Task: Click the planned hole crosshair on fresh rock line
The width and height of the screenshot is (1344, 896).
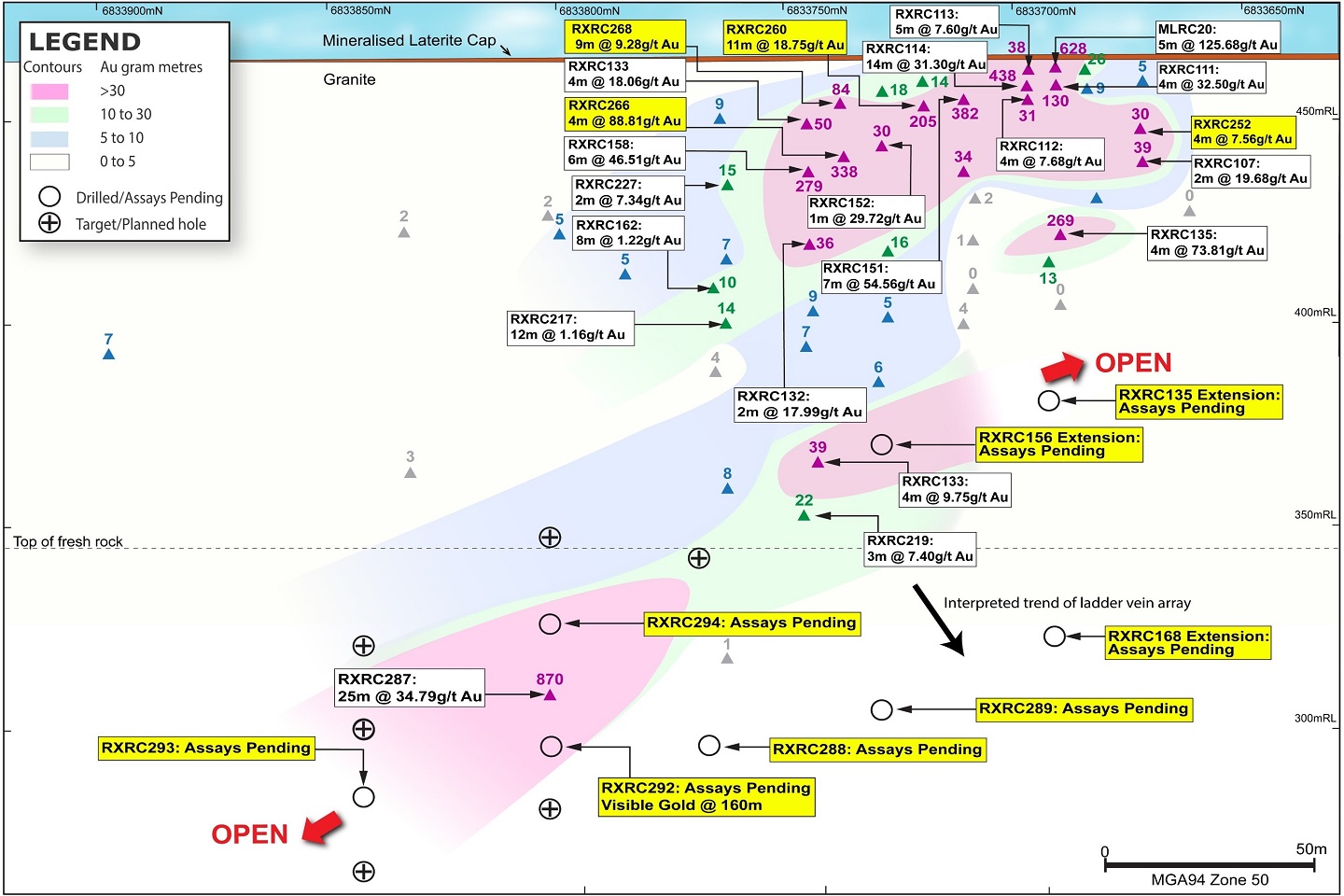Action: pyautogui.click(x=550, y=538)
